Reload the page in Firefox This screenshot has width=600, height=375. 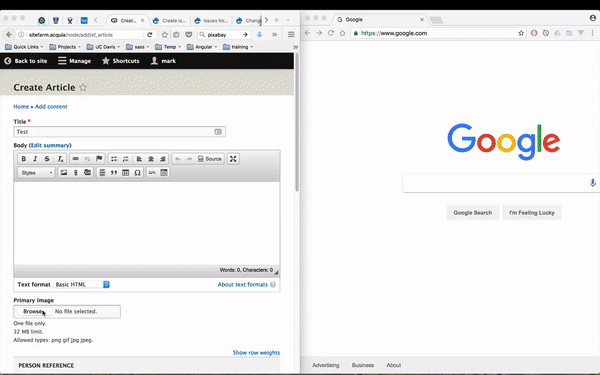point(150,35)
